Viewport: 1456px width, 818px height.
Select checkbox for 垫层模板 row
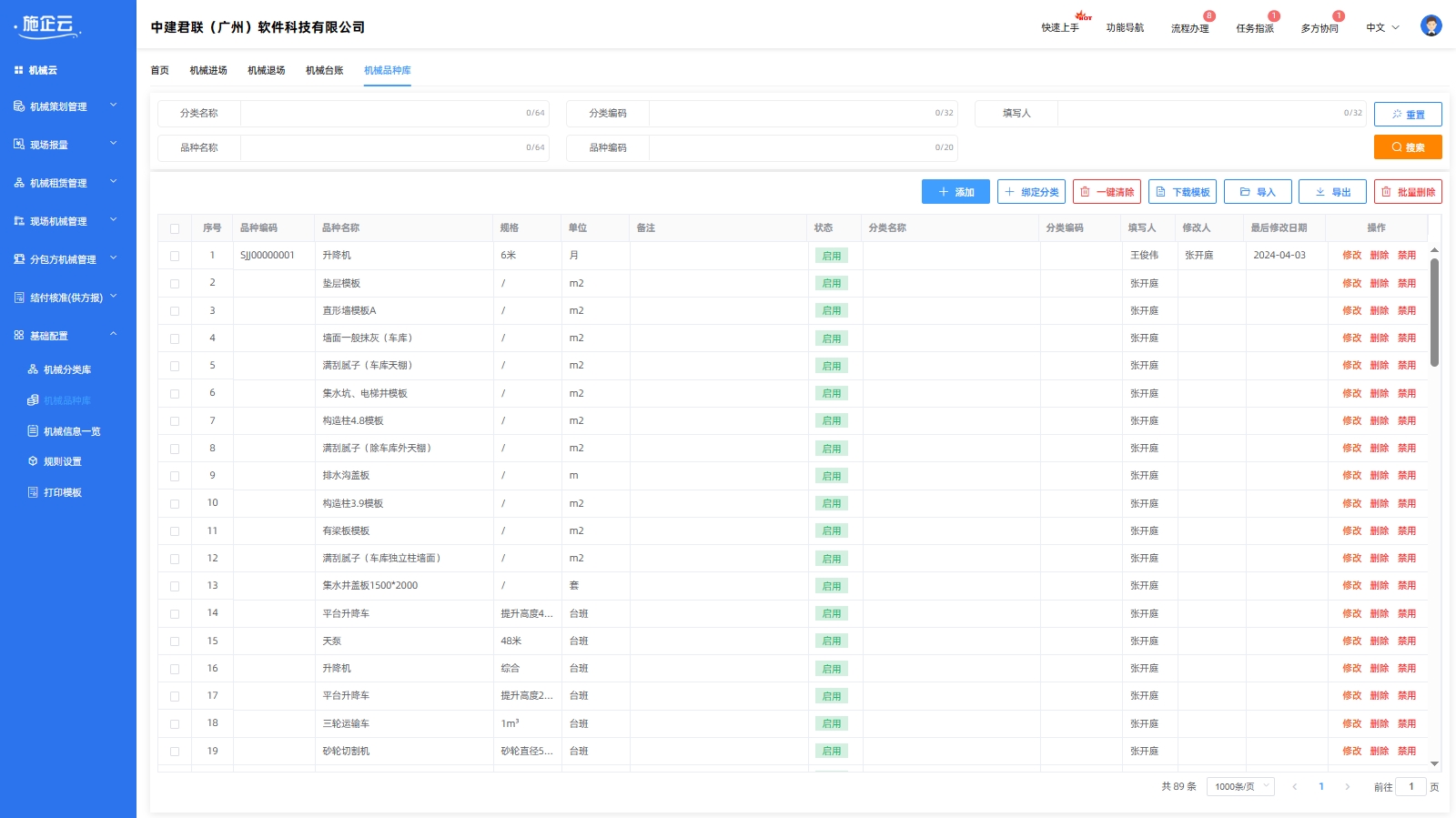click(175, 284)
